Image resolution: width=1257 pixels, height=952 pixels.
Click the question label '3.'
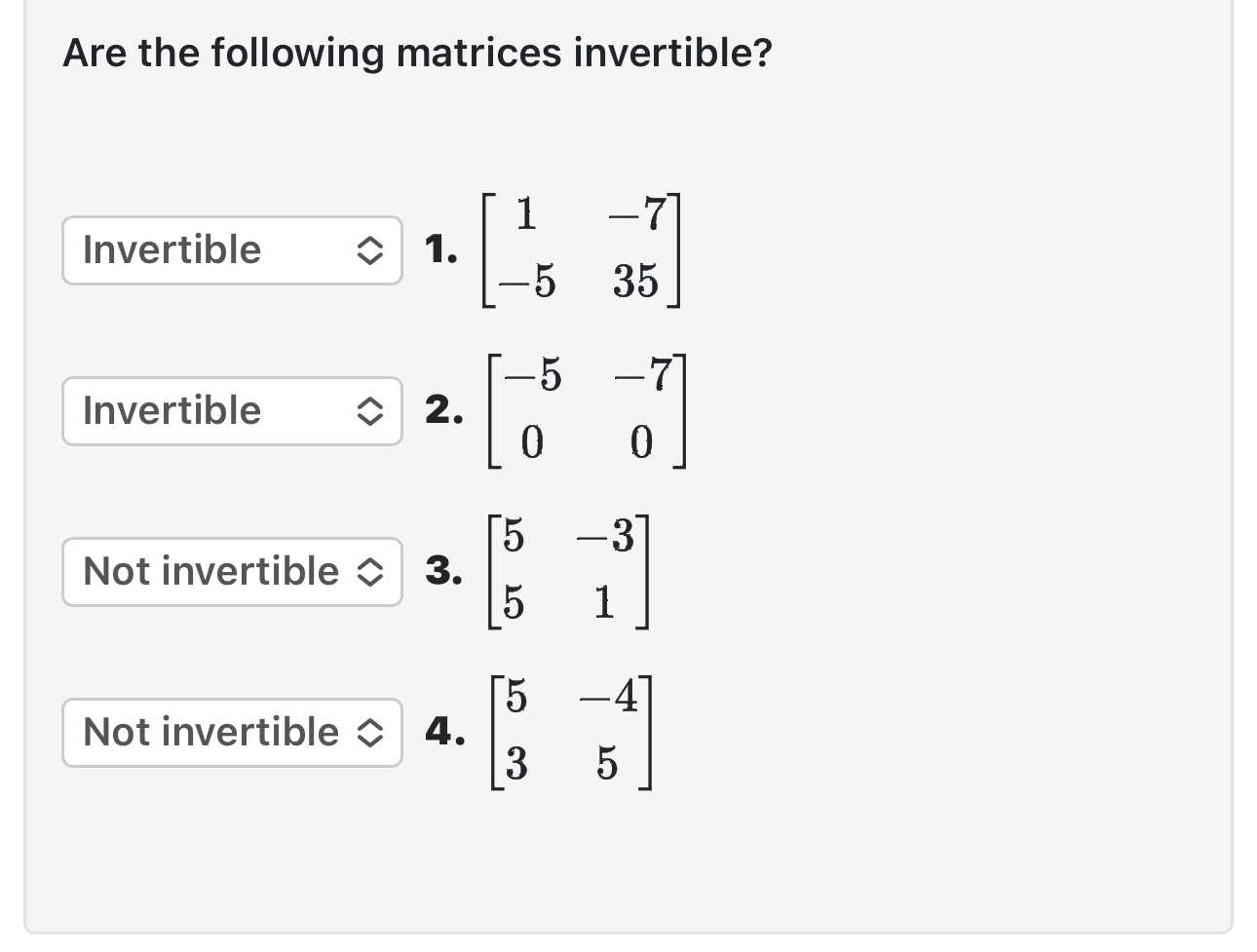[444, 572]
